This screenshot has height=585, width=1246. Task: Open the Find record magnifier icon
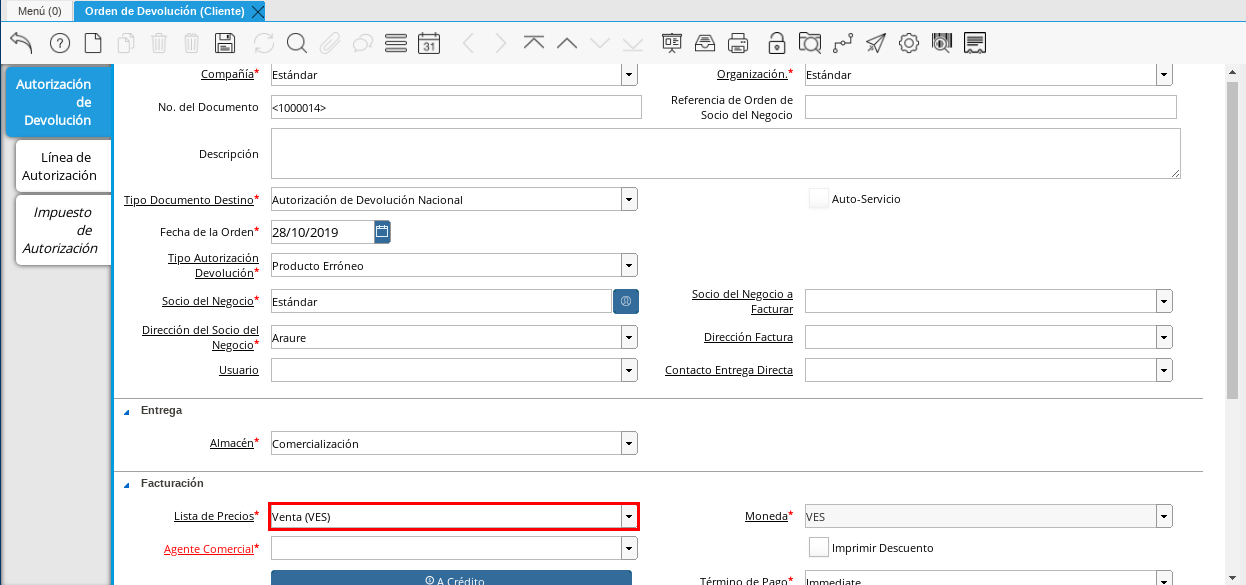pyautogui.click(x=297, y=43)
